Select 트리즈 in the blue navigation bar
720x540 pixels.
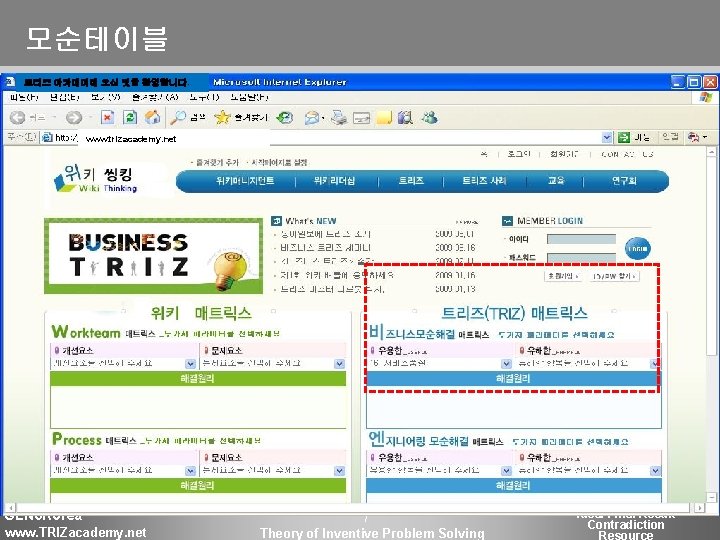pyautogui.click(x=411, y=181)
